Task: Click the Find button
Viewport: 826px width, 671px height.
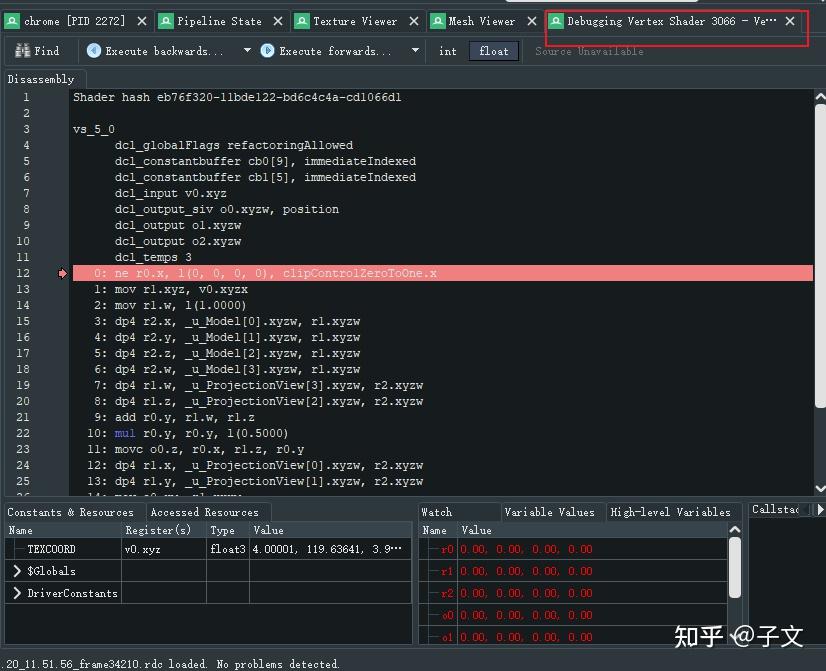Action: pyautogui.click(x=37, y=50)
